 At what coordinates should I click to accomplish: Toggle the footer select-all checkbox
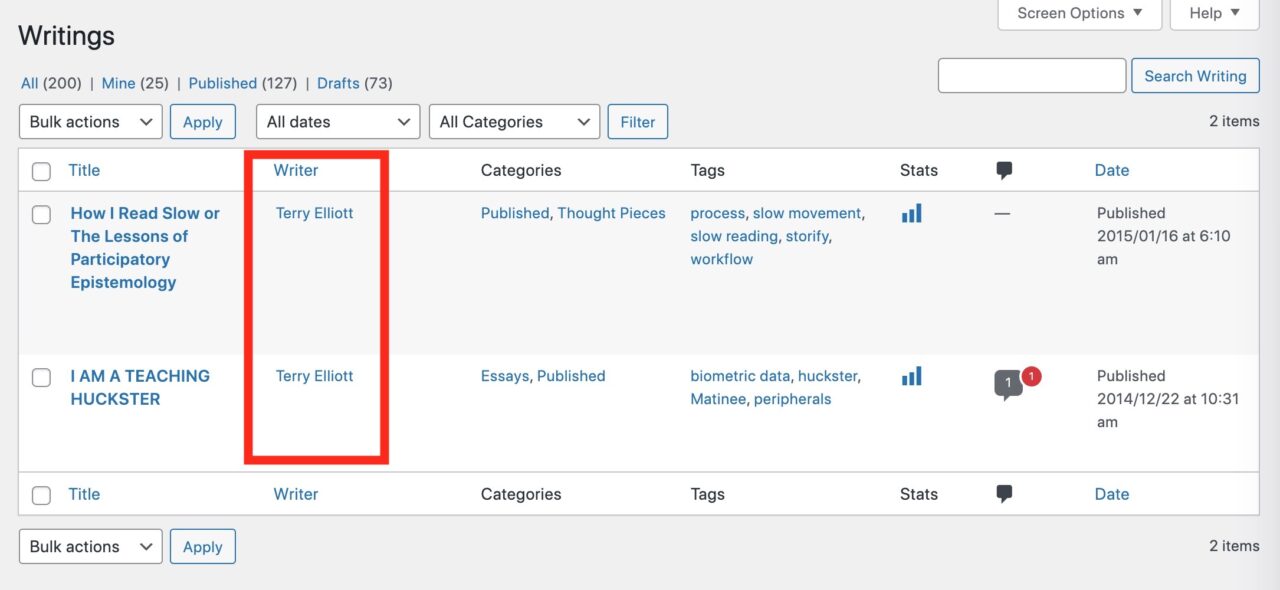click(41, 495)
